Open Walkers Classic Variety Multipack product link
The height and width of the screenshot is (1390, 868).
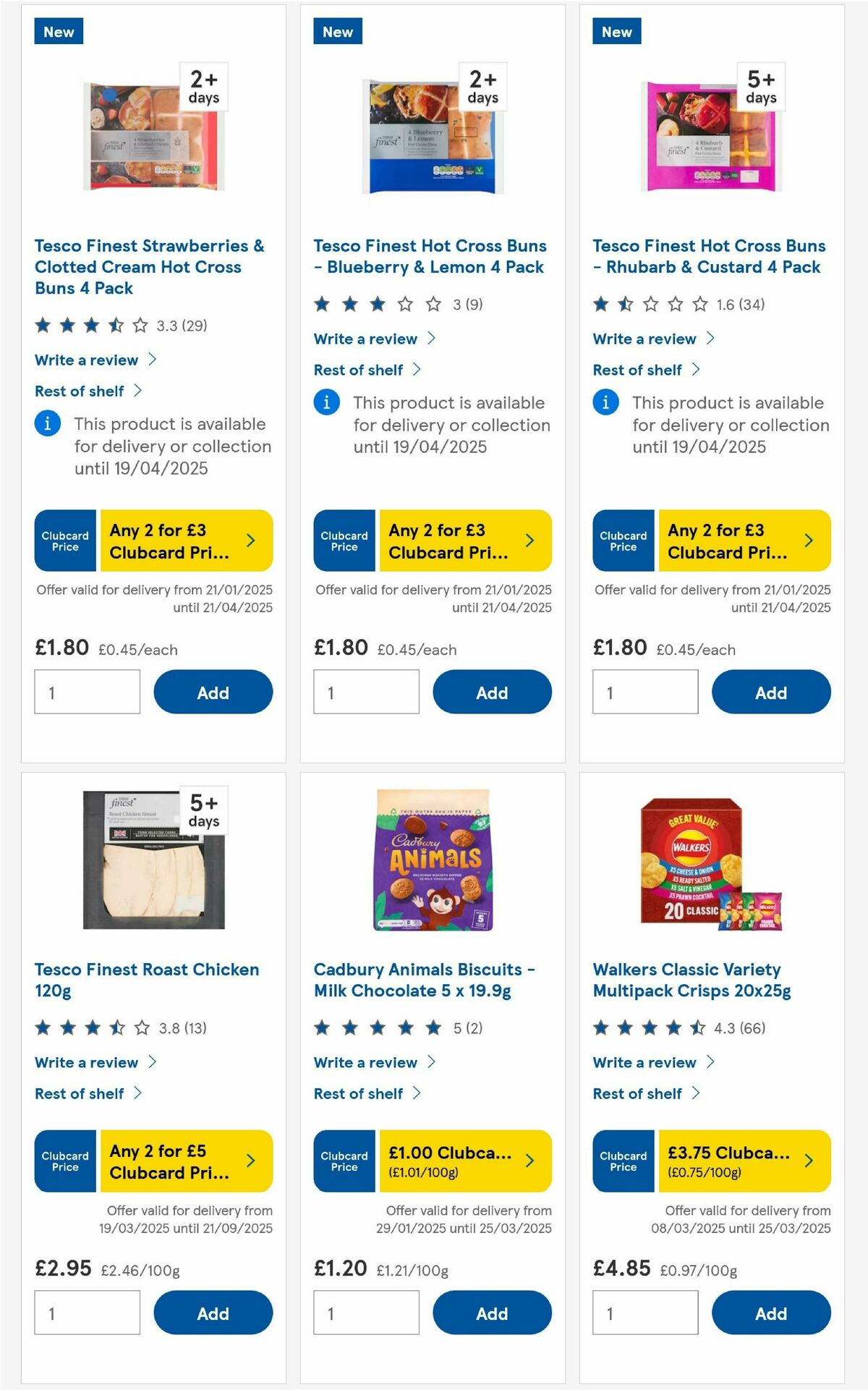click(692, 980)
